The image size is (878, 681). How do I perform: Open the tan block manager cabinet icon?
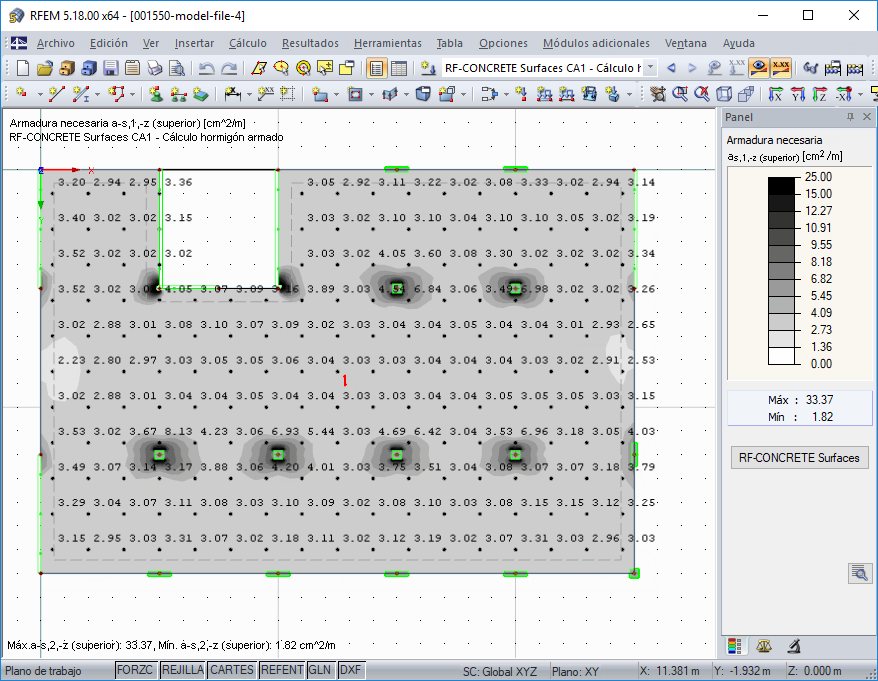(67, 68)
